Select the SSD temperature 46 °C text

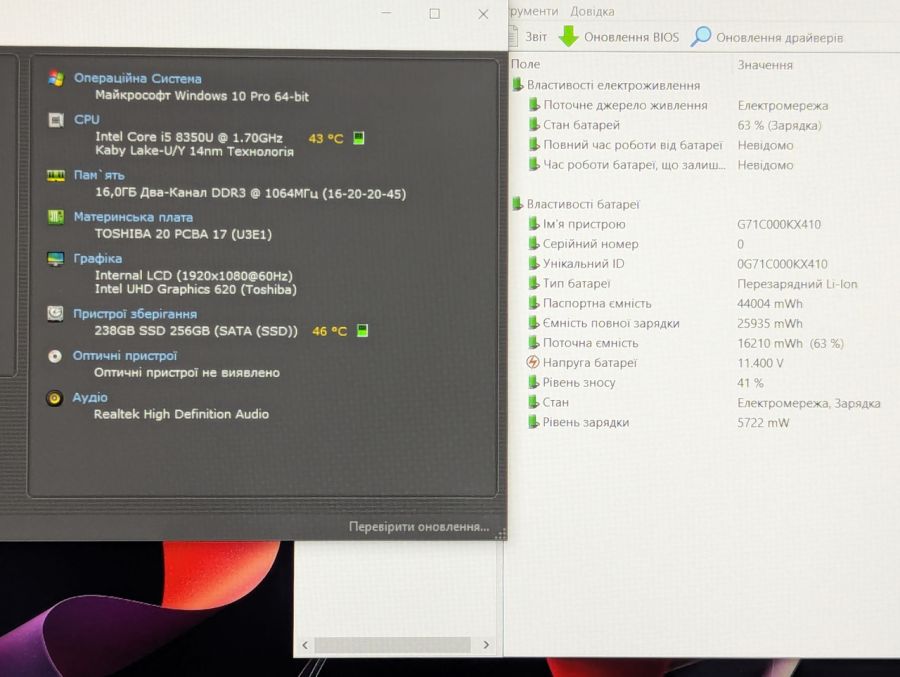329,331
